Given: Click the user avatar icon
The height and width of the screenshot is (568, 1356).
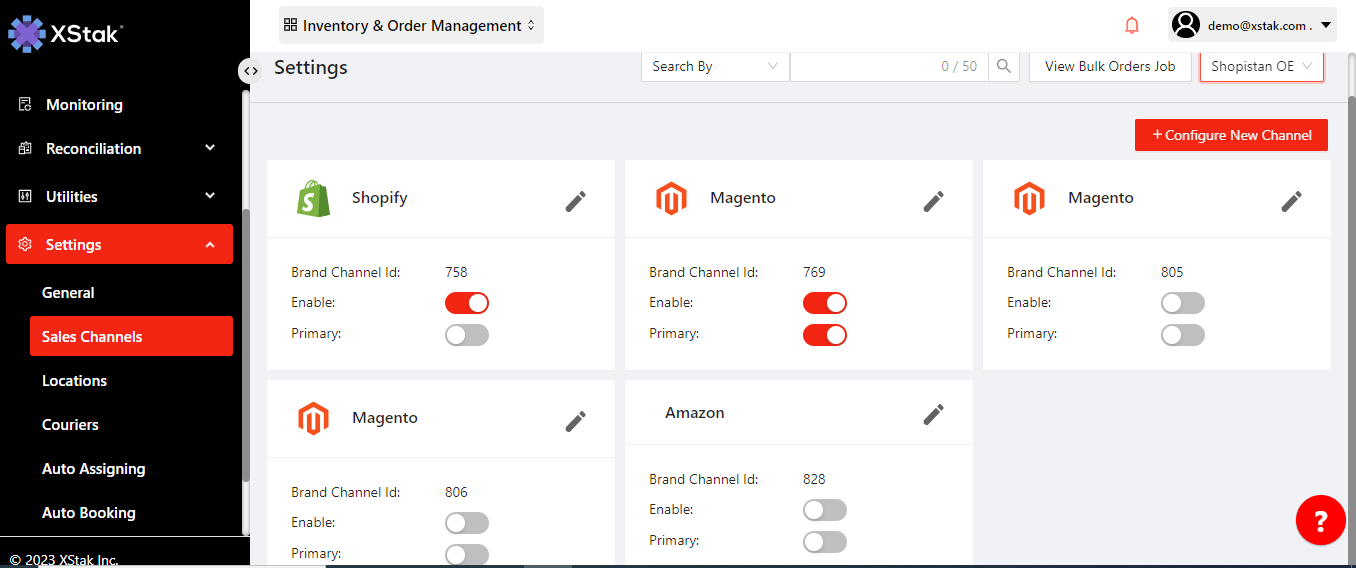Looking at the screenshot, I should click(x=1186, y=25).
